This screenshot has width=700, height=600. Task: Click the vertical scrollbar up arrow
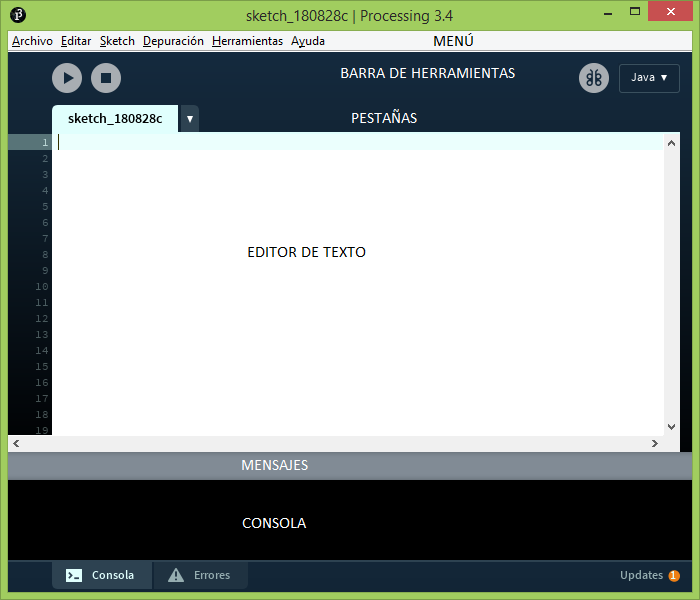tap(671, 143)
